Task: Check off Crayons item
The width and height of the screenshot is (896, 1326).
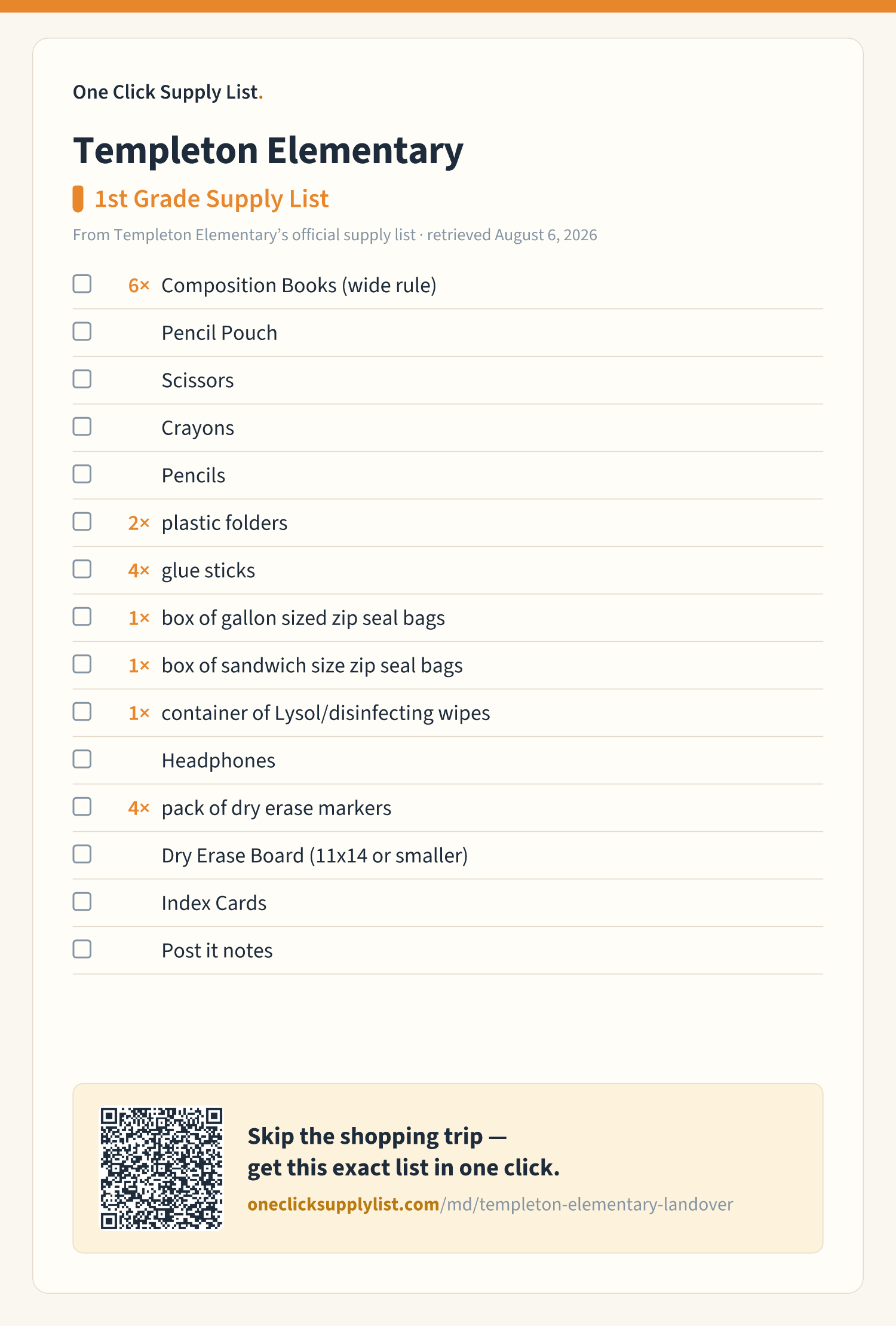Action: [x=82, y=427]
